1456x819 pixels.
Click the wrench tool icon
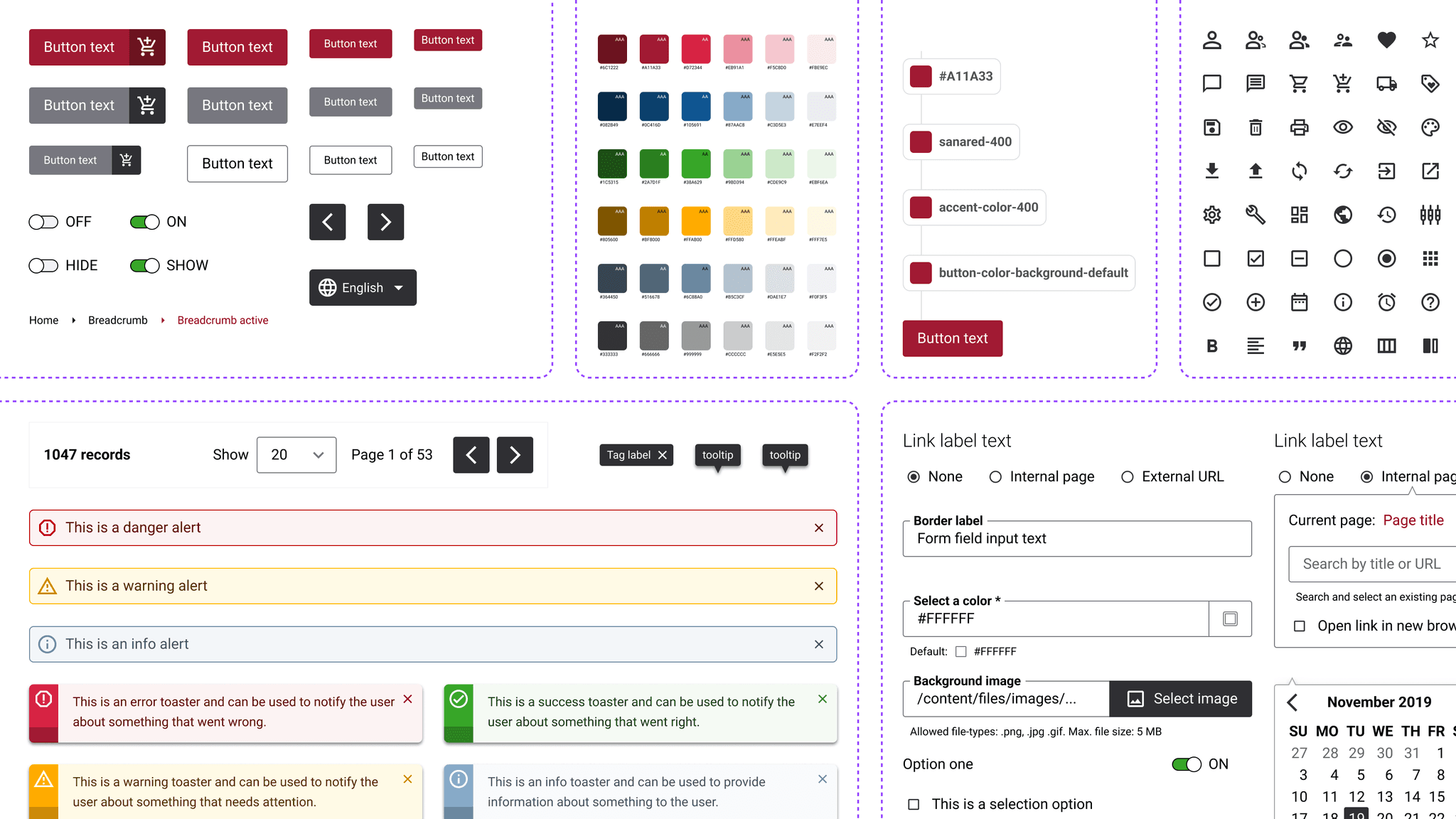[1256, 215]
